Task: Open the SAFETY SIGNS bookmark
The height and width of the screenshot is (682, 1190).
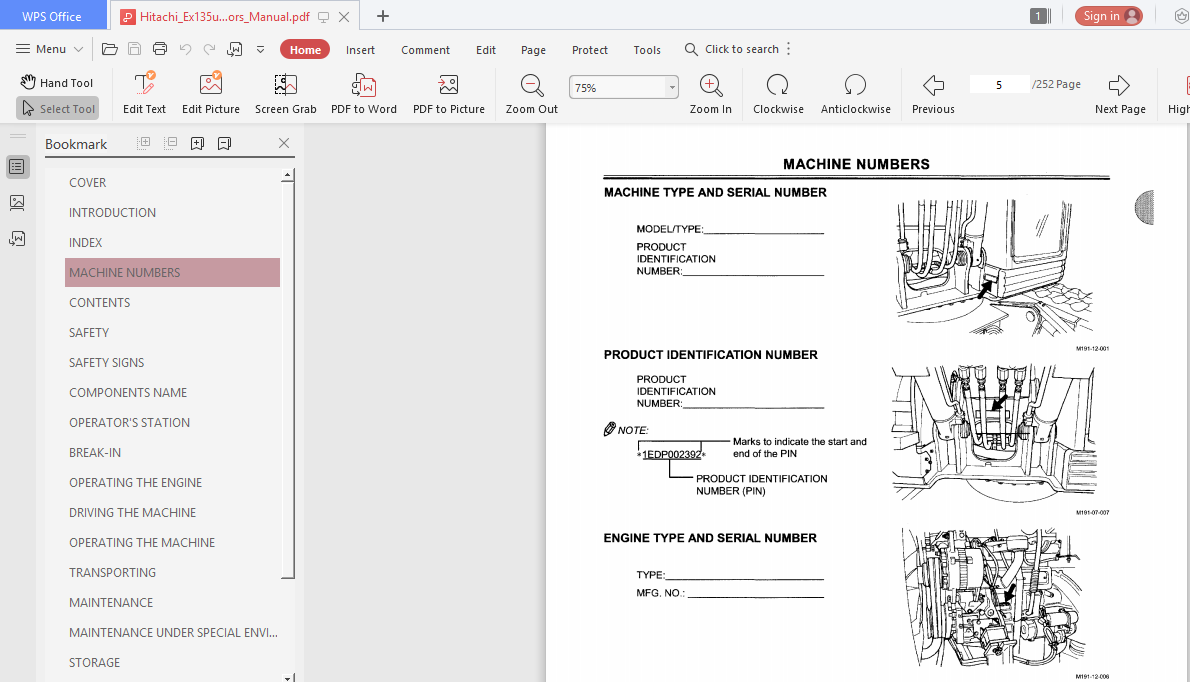Action: tap(106, 363)
